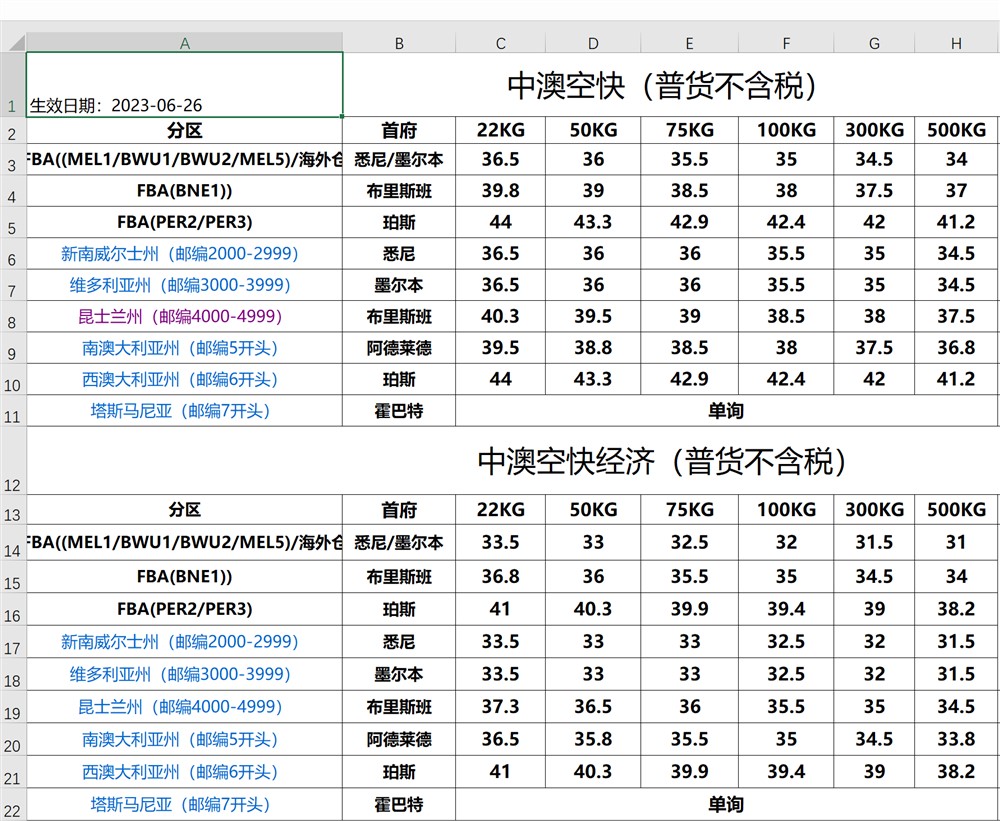
Task: Select the cell with value 39.8
Action: pos(500,190)
